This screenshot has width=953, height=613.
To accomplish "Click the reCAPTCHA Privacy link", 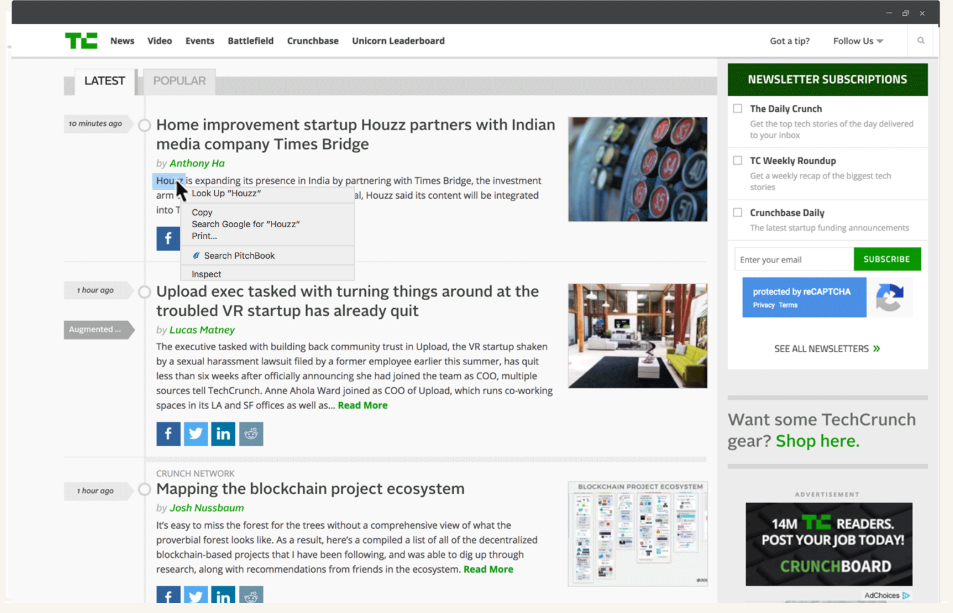I will coord(763,305).
